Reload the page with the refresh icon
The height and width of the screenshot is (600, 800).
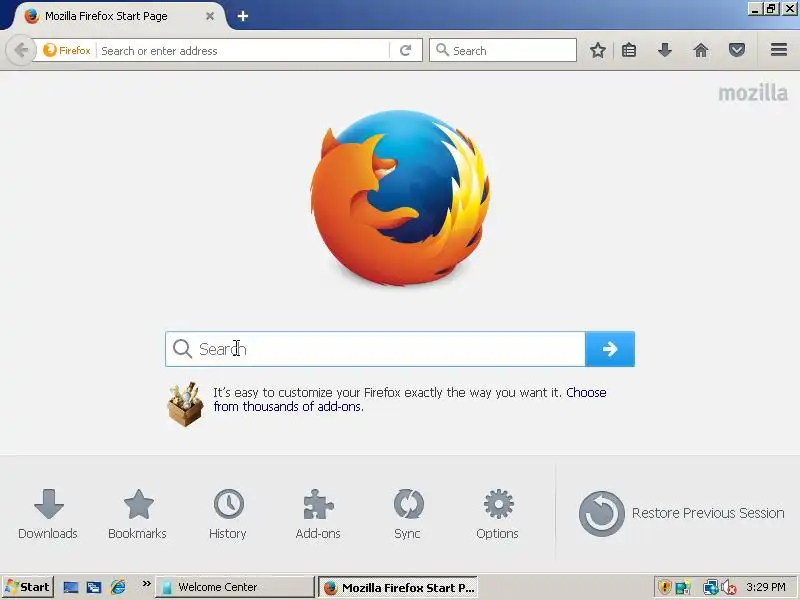[406, 51]
